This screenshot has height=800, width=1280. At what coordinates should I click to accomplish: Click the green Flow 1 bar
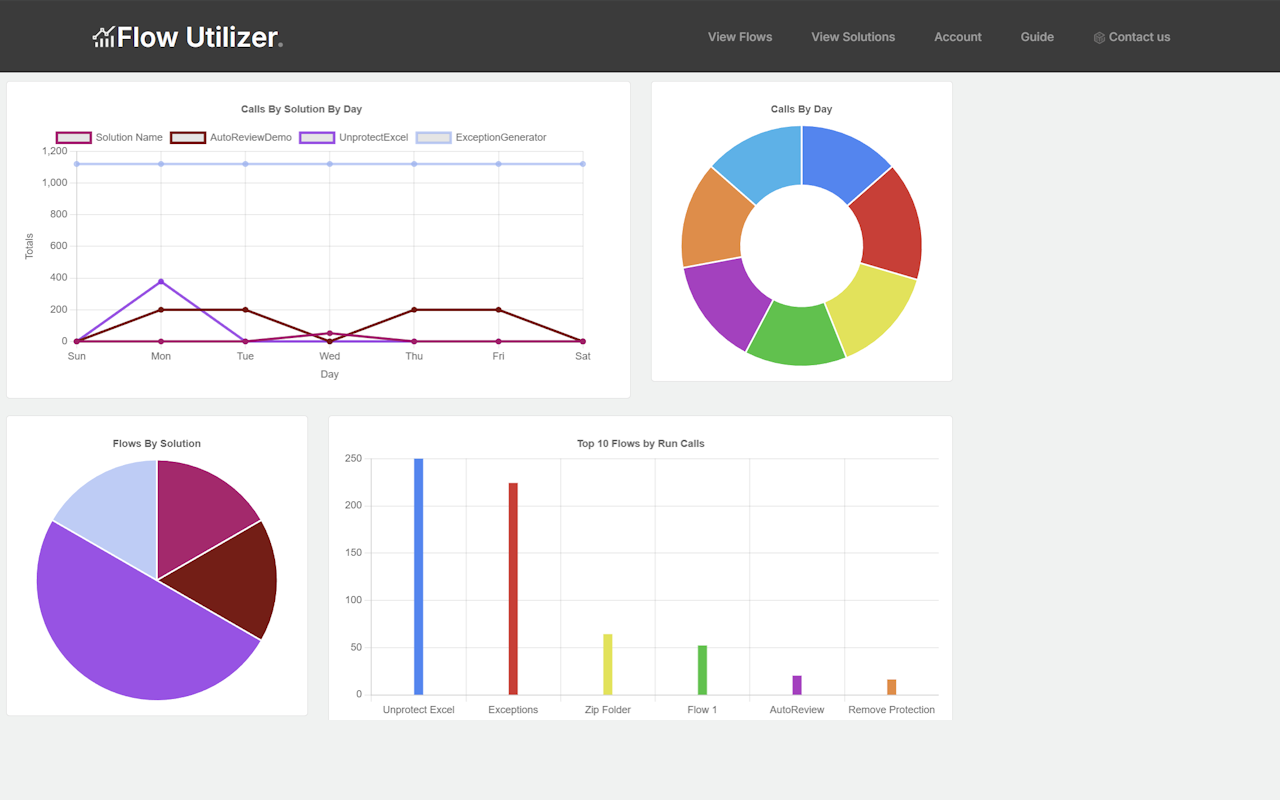(x=702, y=670)
